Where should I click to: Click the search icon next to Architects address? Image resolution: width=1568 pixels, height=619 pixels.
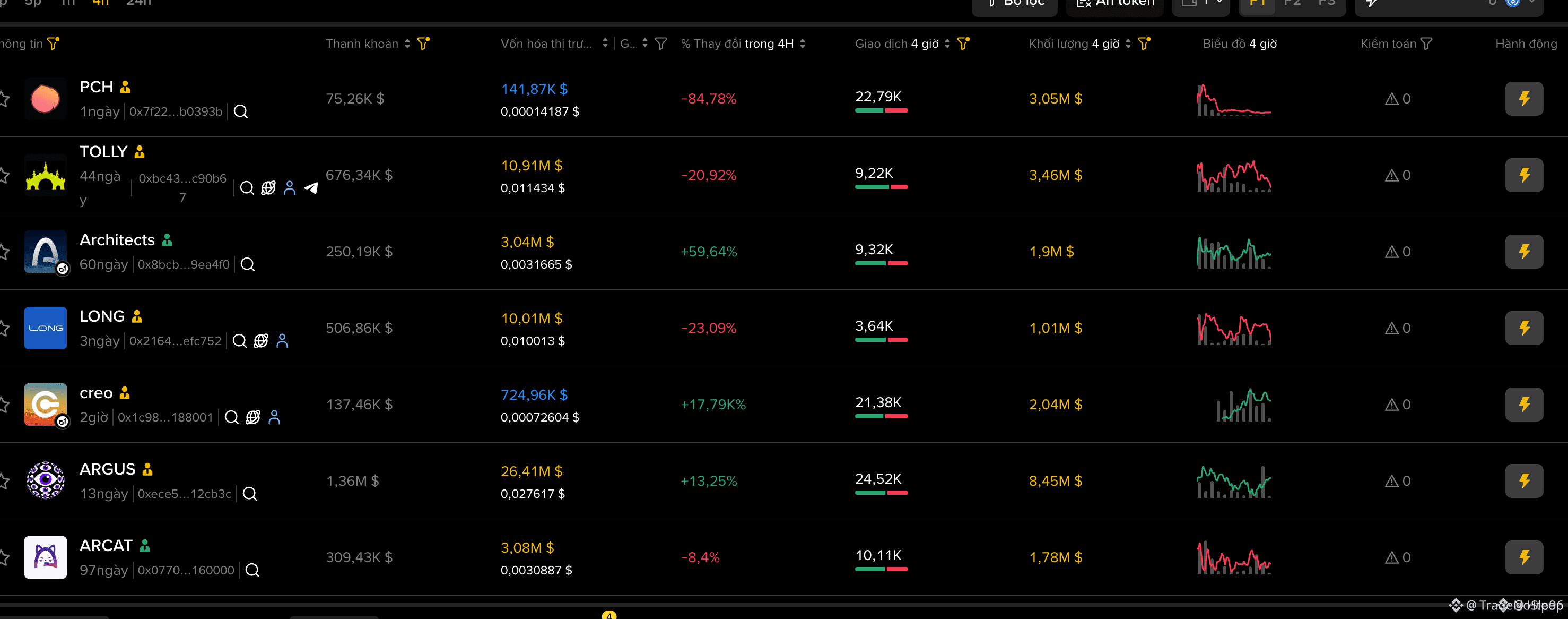click(x=248, y=264)
